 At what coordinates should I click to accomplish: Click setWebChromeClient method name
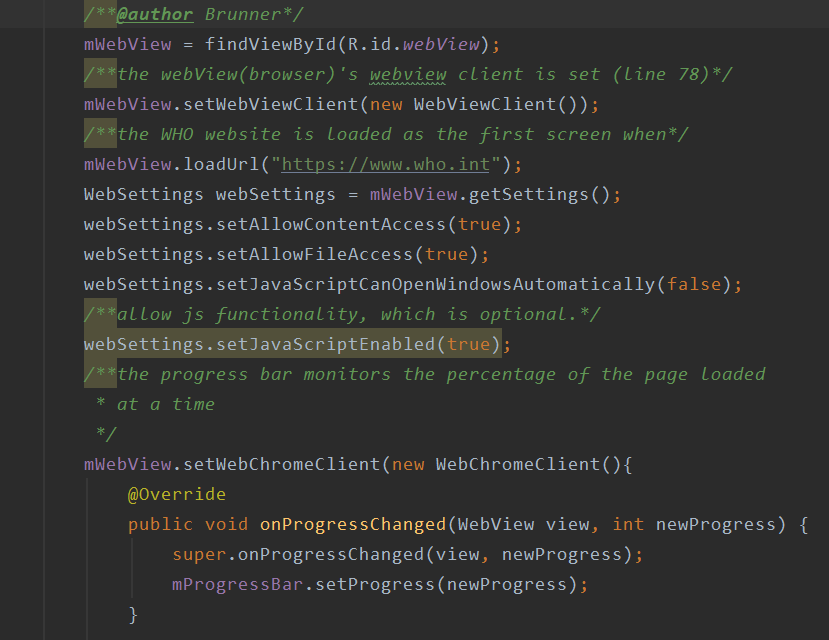[x=281, y=465]
